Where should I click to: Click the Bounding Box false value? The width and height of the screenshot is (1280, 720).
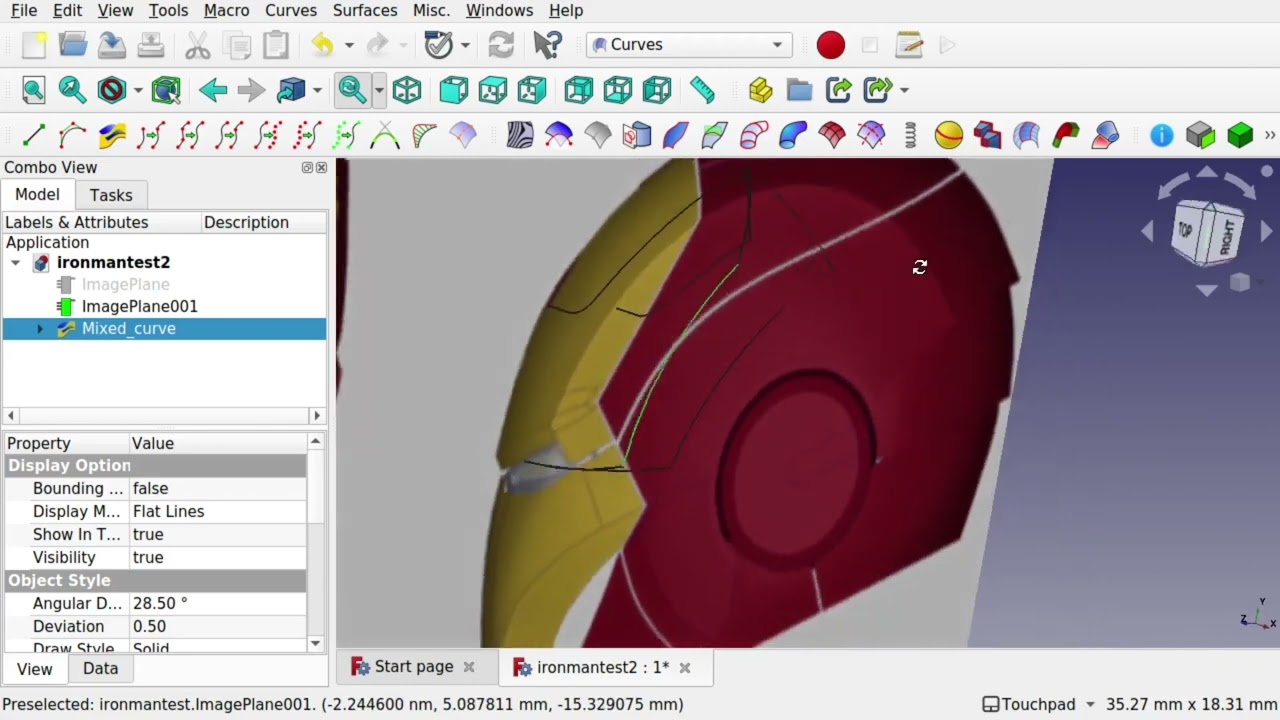pyautogui.click(x=218, y=489)
